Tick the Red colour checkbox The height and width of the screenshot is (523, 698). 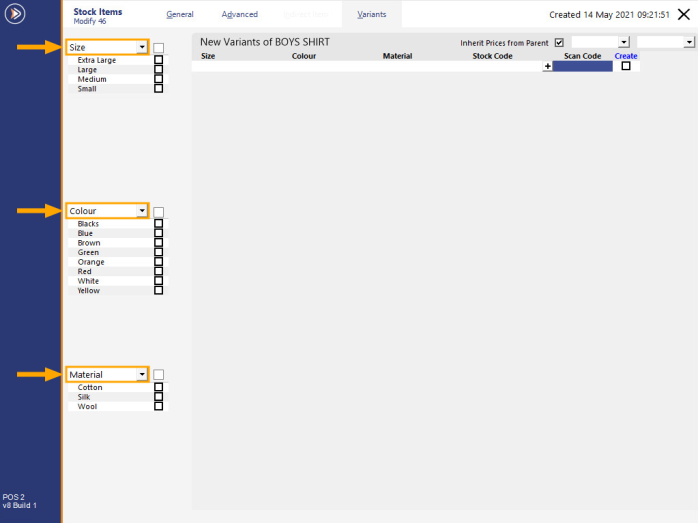click(x=158, y=271)
